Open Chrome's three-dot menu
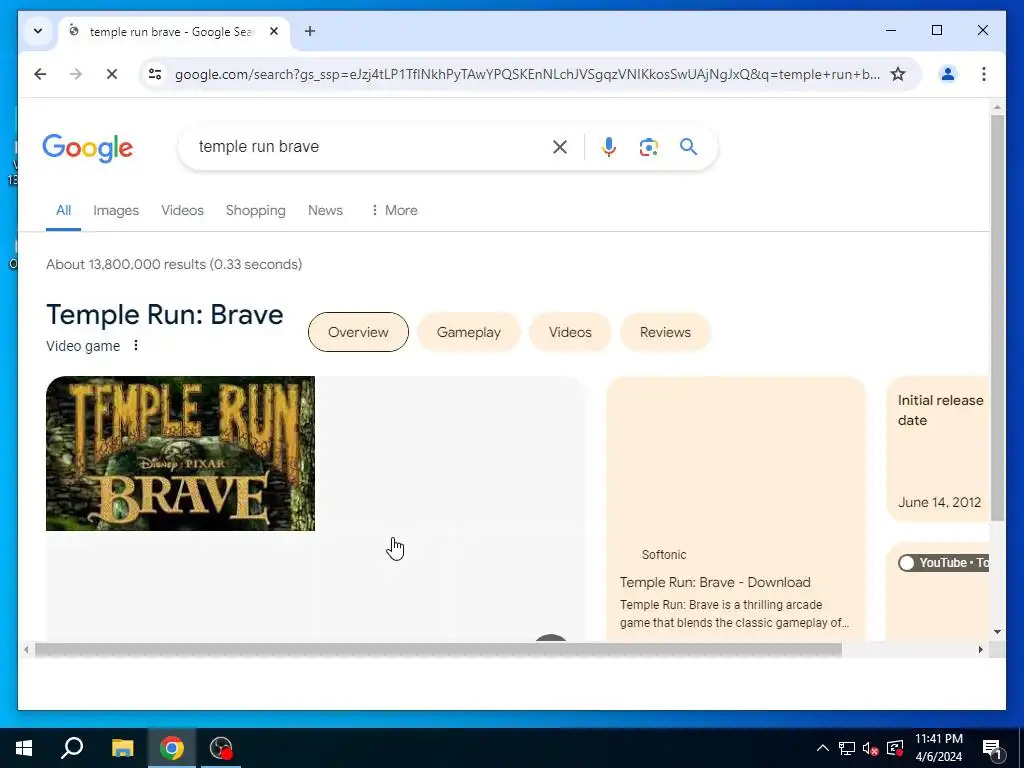The width and height of the screenshot is (1024, 768). point(984,74)
